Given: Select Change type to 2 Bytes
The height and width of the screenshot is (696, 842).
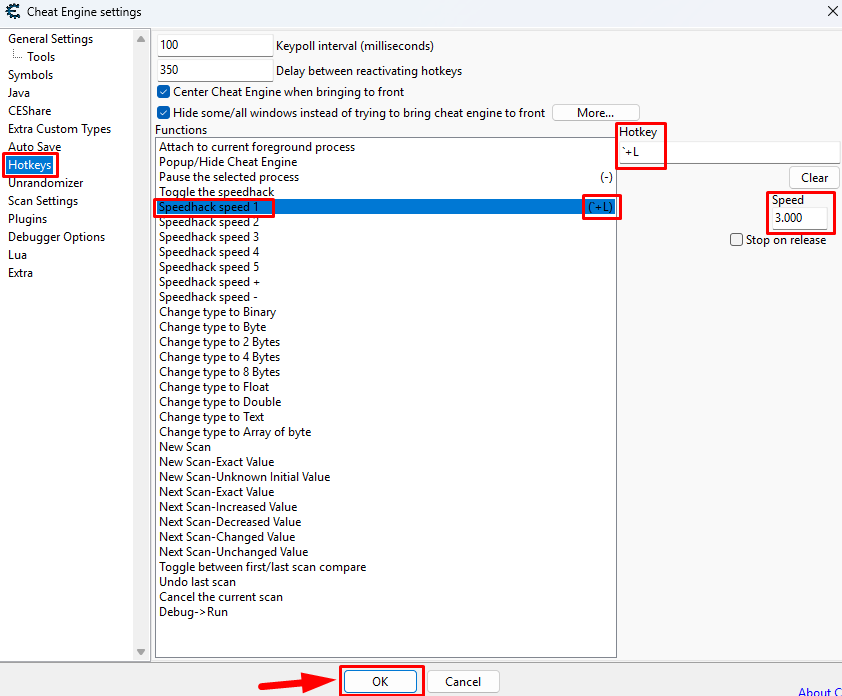Looking at the screenshot, I should click(x=386, y=342).
